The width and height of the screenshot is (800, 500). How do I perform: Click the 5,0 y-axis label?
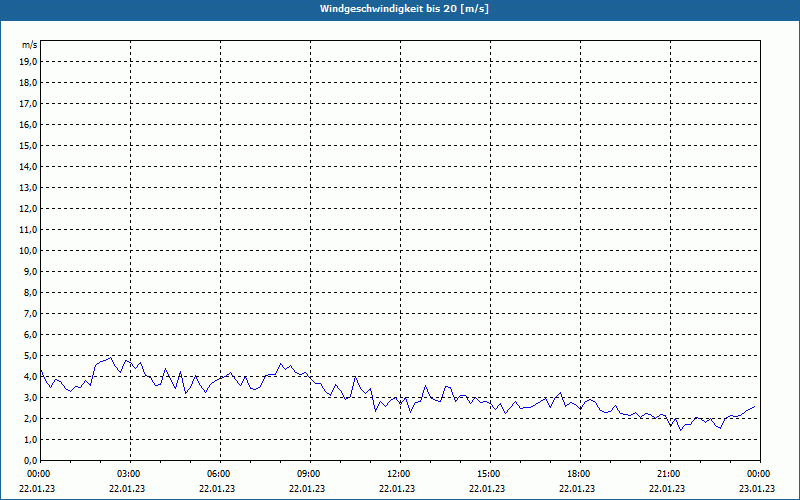pos(30,356)
